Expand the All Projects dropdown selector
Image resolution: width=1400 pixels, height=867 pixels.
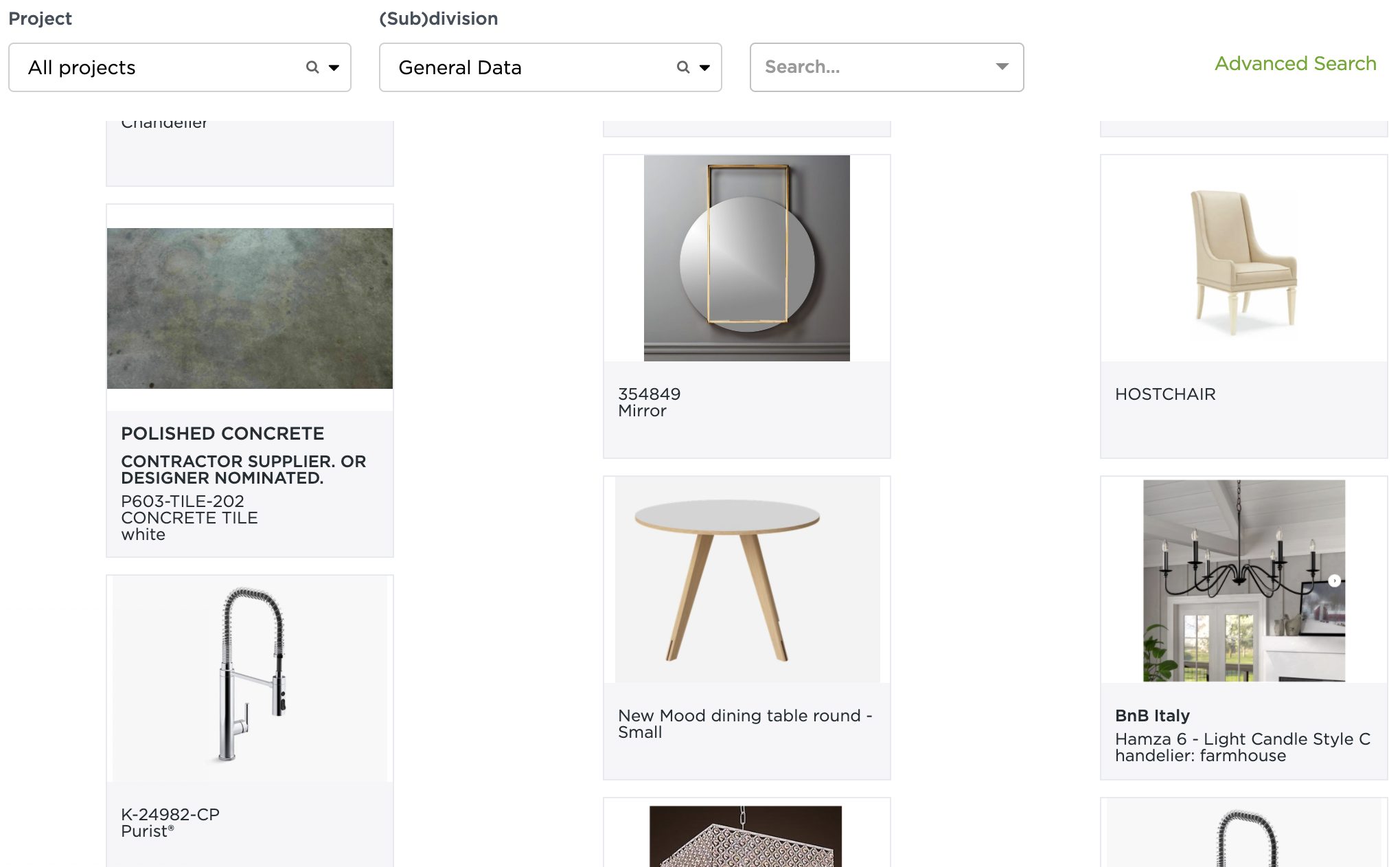coord(334,66)
